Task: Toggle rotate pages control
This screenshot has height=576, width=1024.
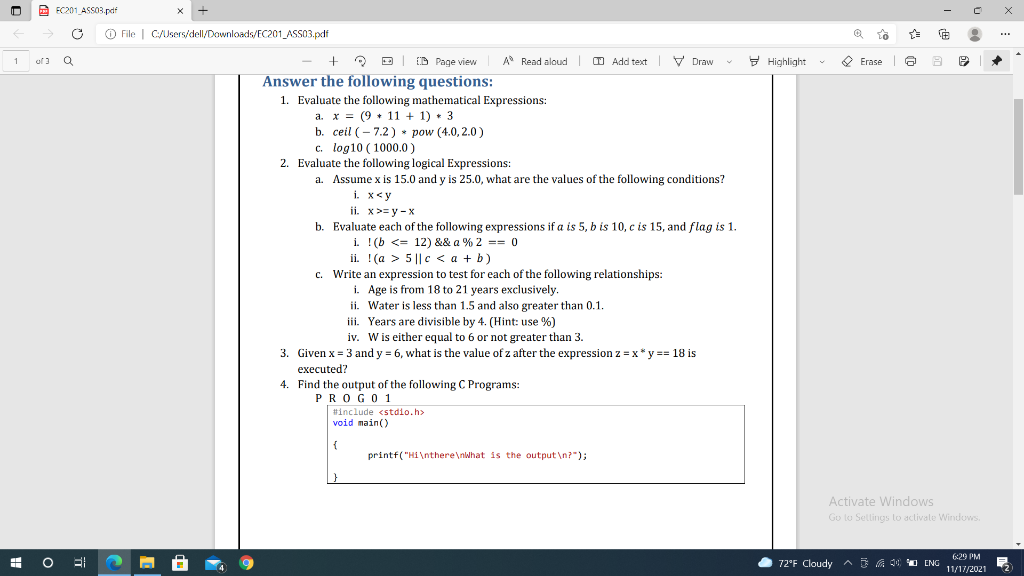Action: (361, 60)
